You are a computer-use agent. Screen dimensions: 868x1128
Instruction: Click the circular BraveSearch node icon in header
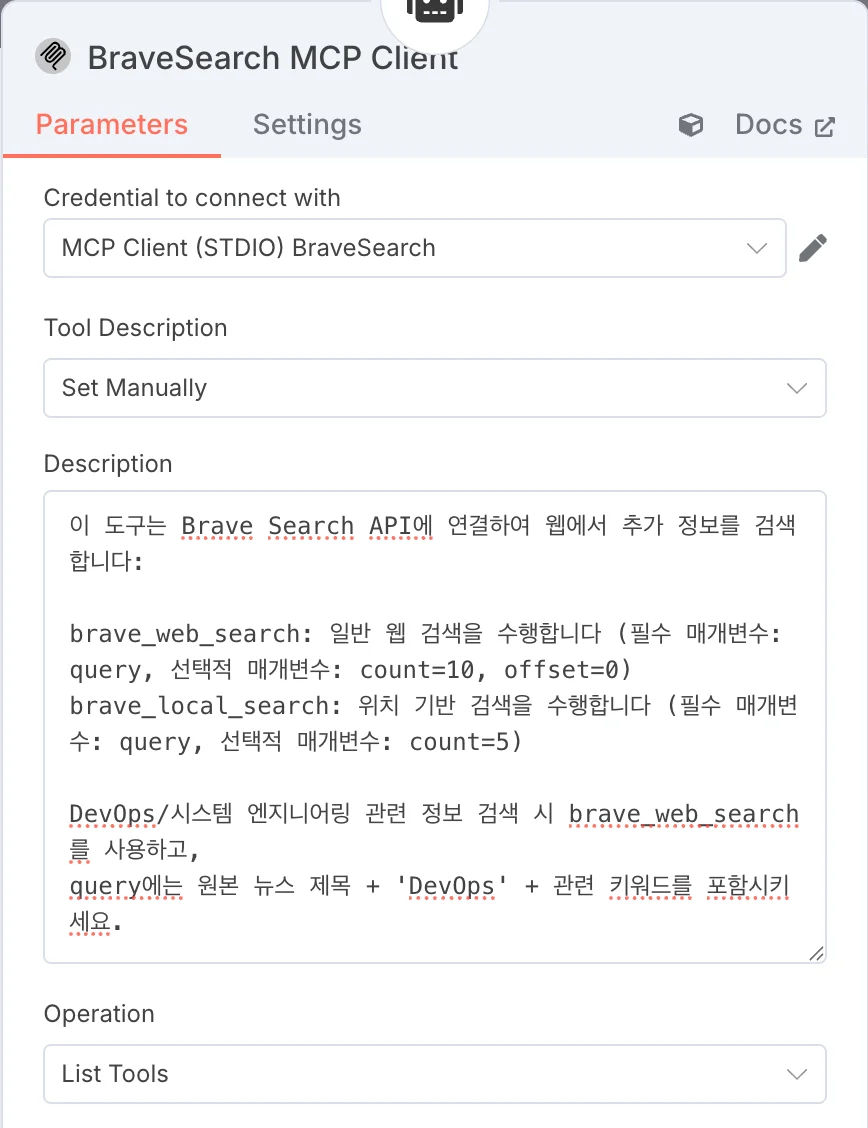point(53,56)
